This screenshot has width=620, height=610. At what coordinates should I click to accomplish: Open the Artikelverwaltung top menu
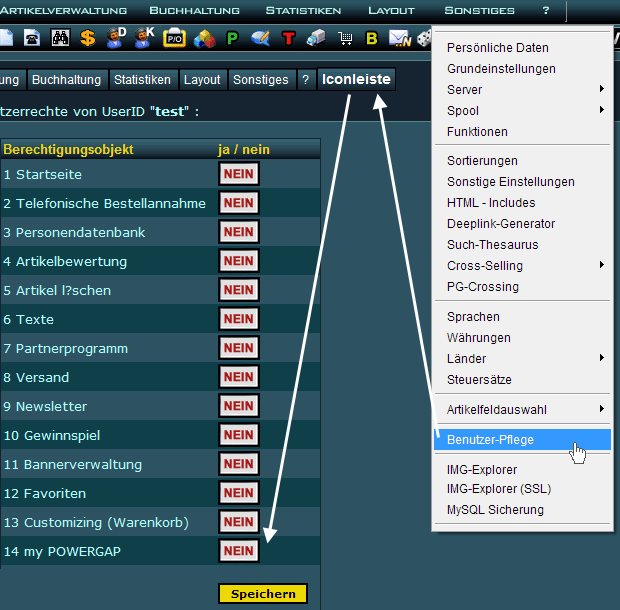click(x=63, y=11)
